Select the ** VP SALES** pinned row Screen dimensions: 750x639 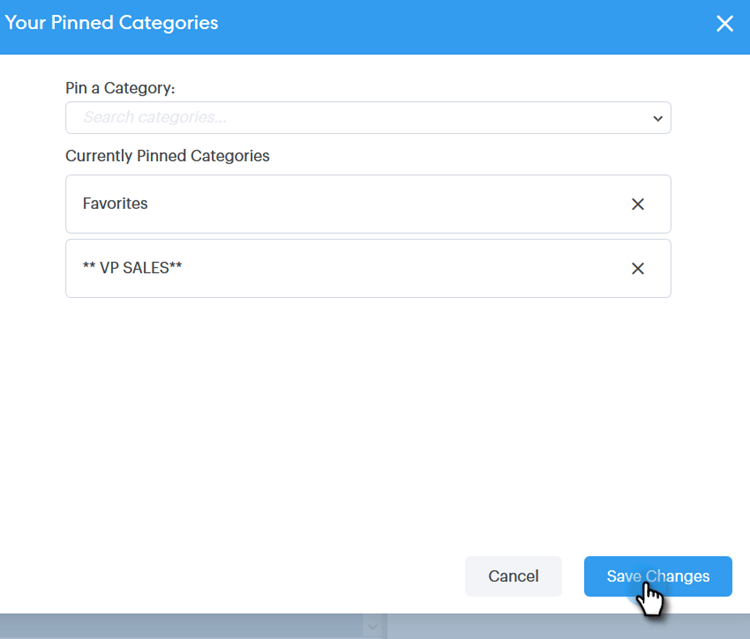[x=340, y=268]
